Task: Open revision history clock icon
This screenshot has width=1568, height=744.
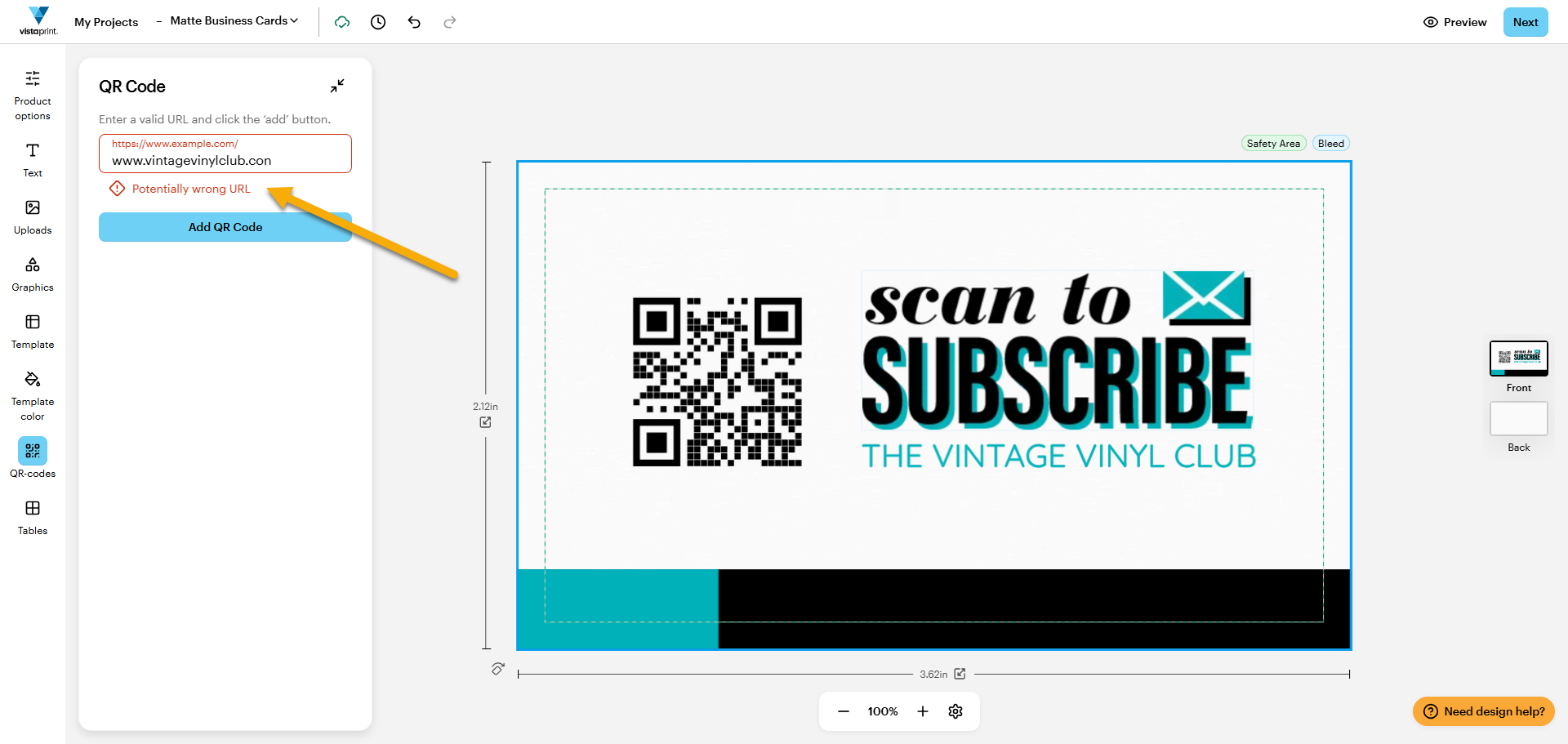Action: tap(378, 22)
